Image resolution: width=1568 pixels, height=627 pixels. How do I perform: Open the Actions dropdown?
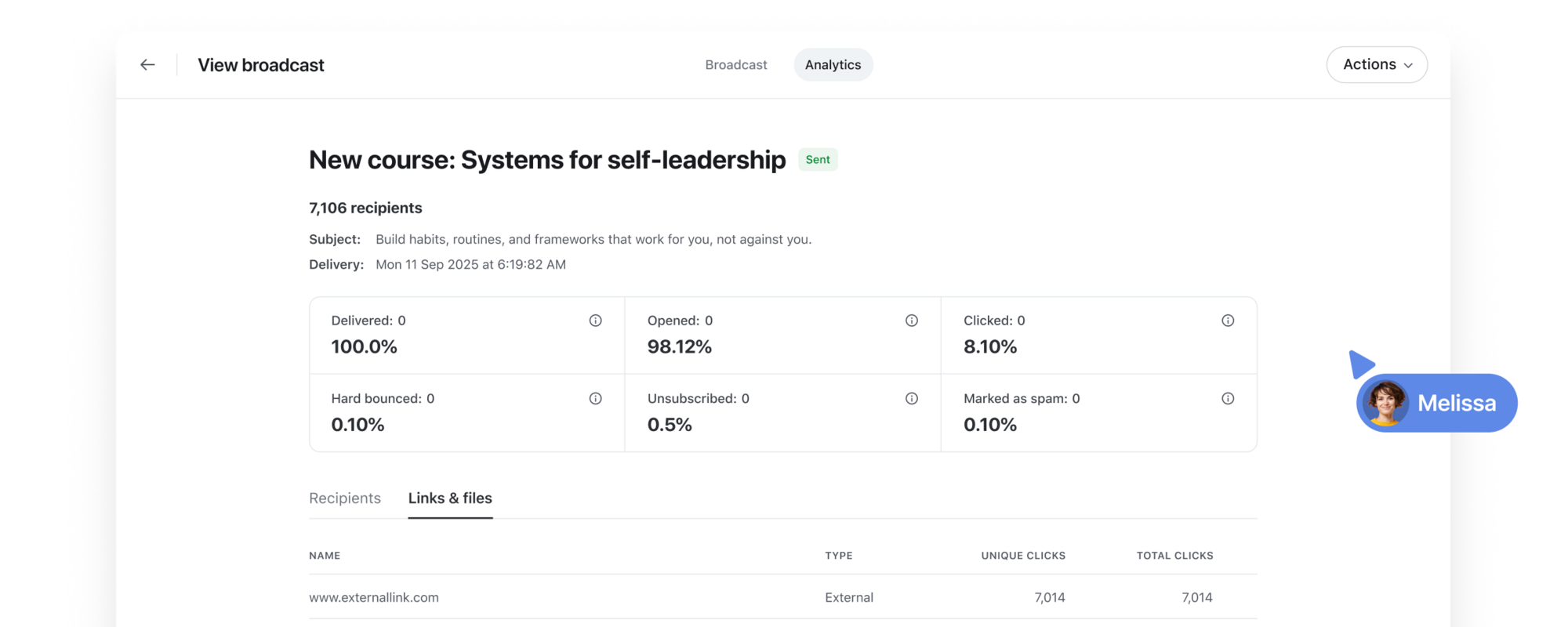click(x=1377, y=65)
